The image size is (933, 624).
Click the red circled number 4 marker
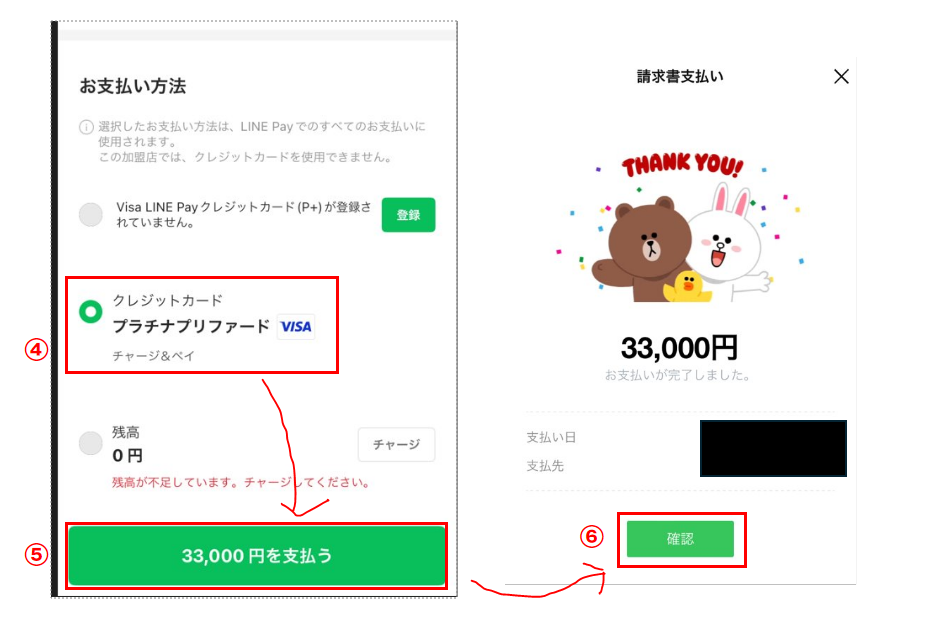point(36,349)
